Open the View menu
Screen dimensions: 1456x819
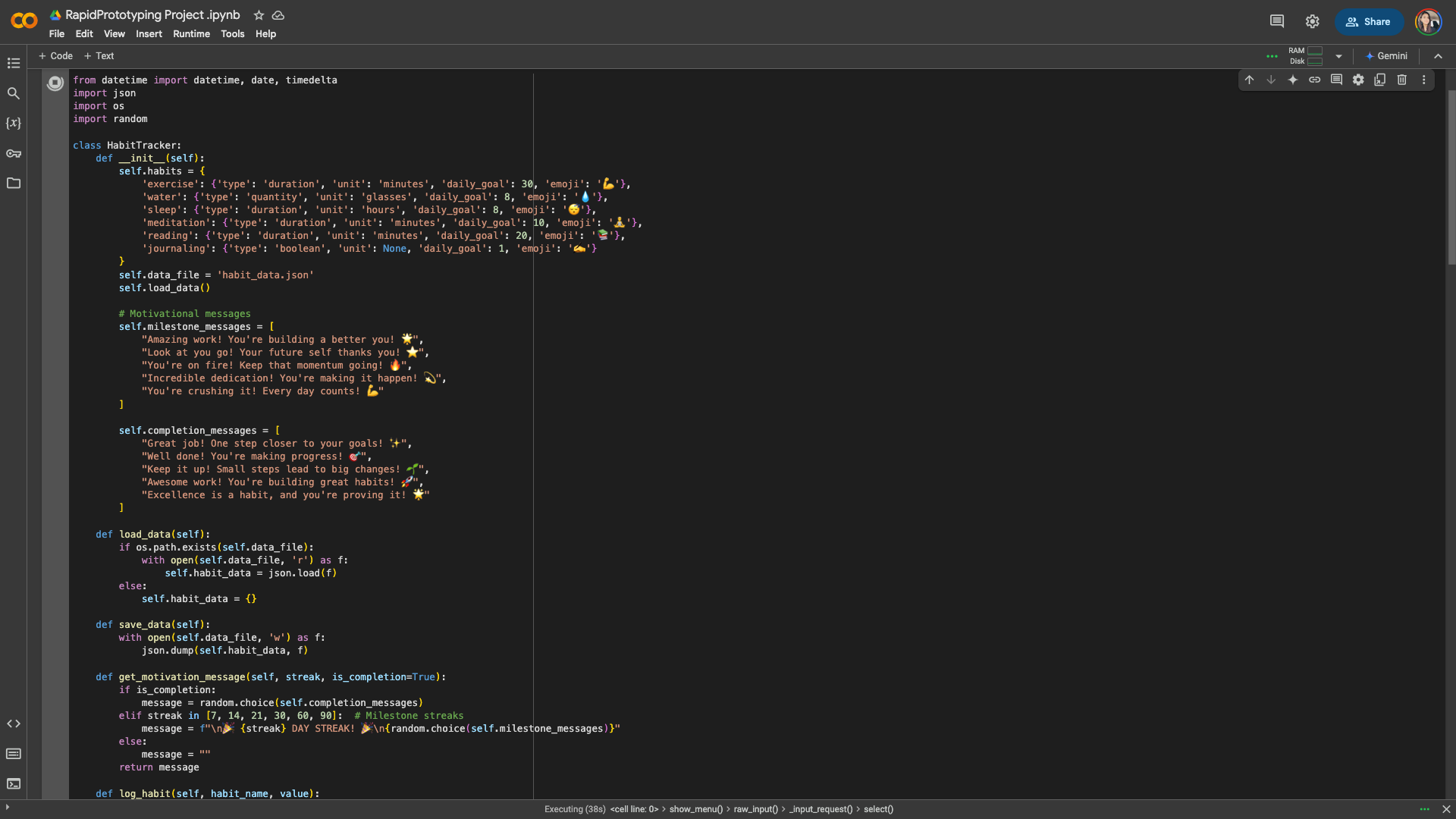115,34
